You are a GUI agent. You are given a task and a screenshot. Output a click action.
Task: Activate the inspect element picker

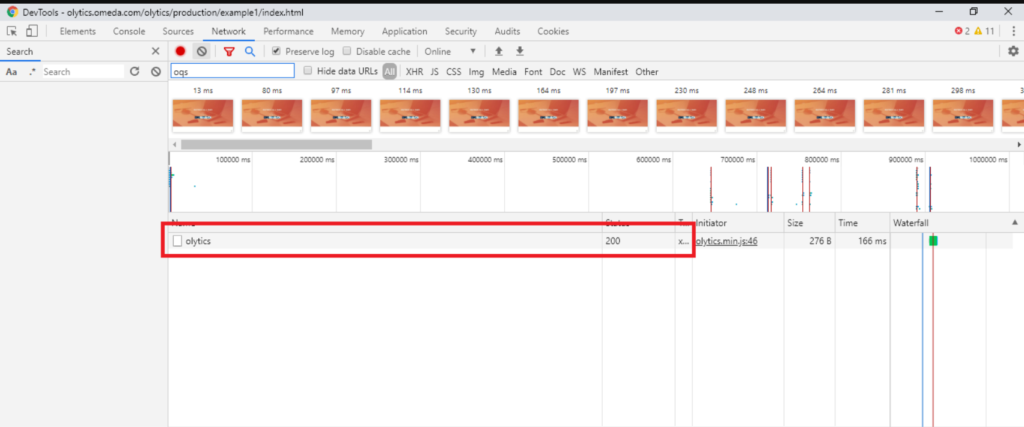13,31
